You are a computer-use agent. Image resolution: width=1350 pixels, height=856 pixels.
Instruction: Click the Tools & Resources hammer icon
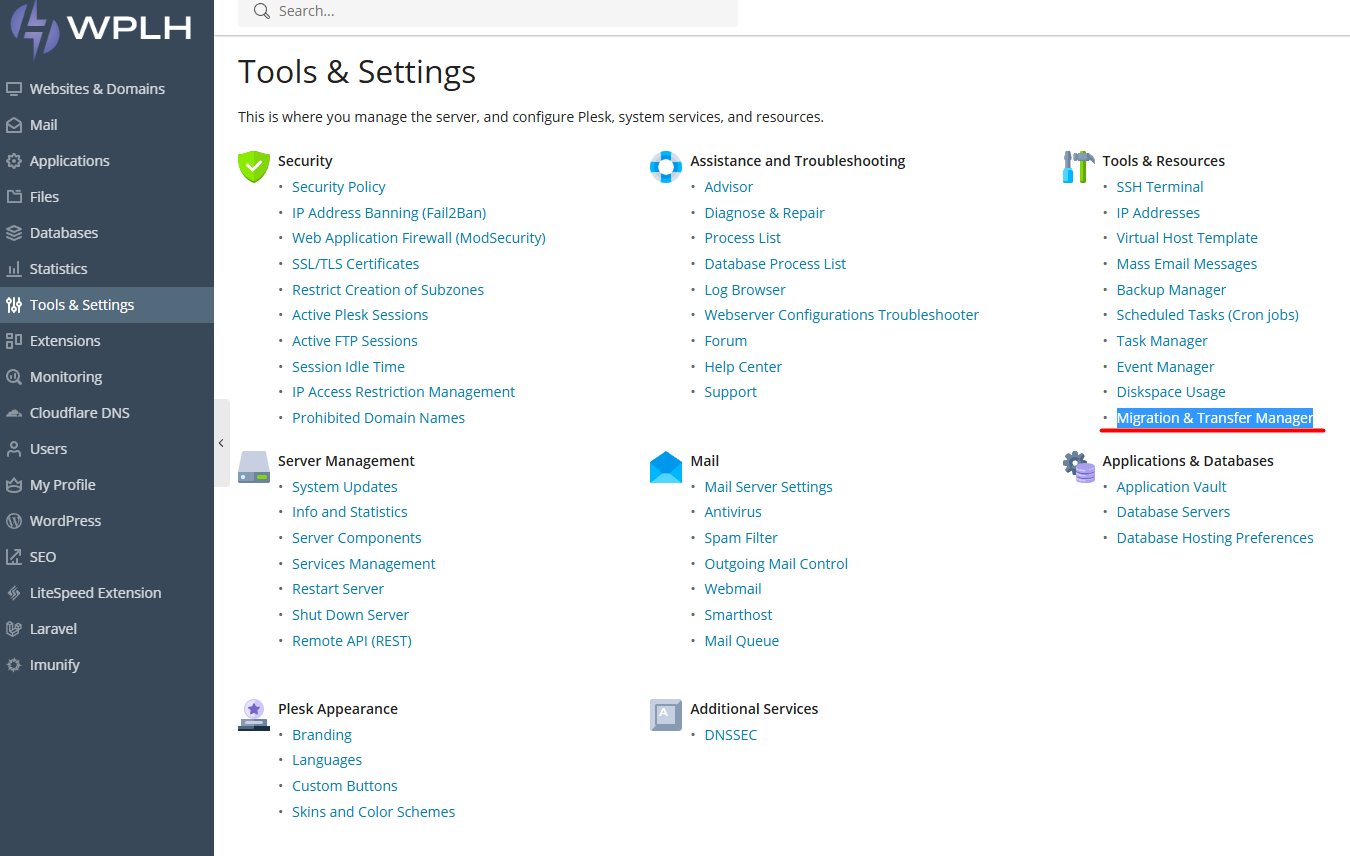coord(1078,167)
